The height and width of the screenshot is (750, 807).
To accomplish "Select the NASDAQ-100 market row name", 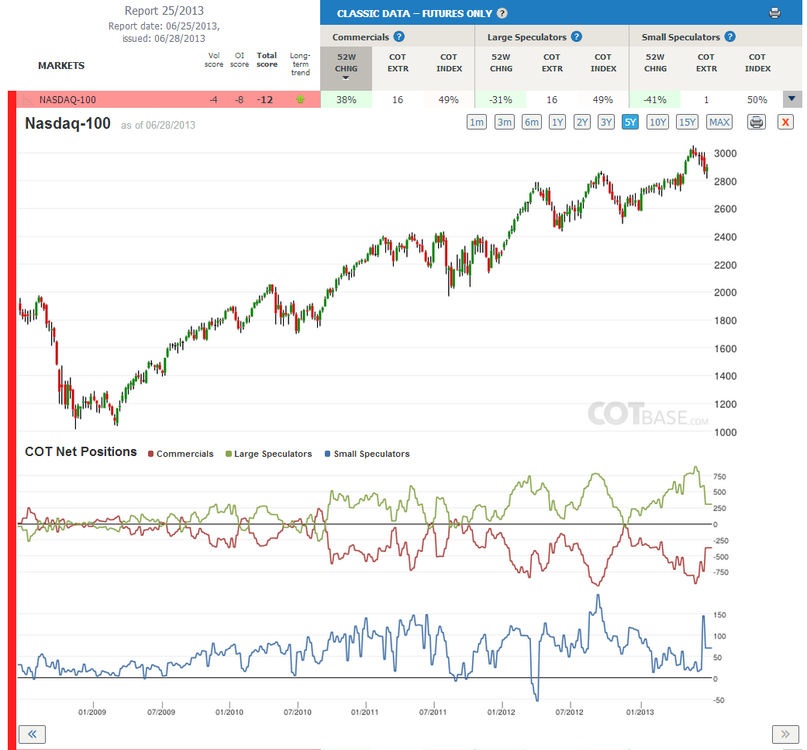I will point(67,100).
